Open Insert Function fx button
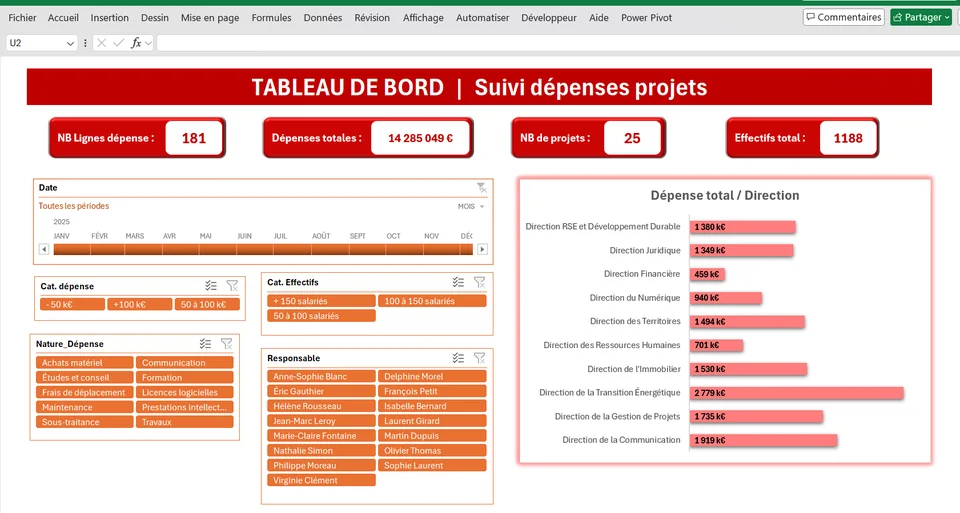This screenshot has width=960, height=513. click(x=136, y=43)
